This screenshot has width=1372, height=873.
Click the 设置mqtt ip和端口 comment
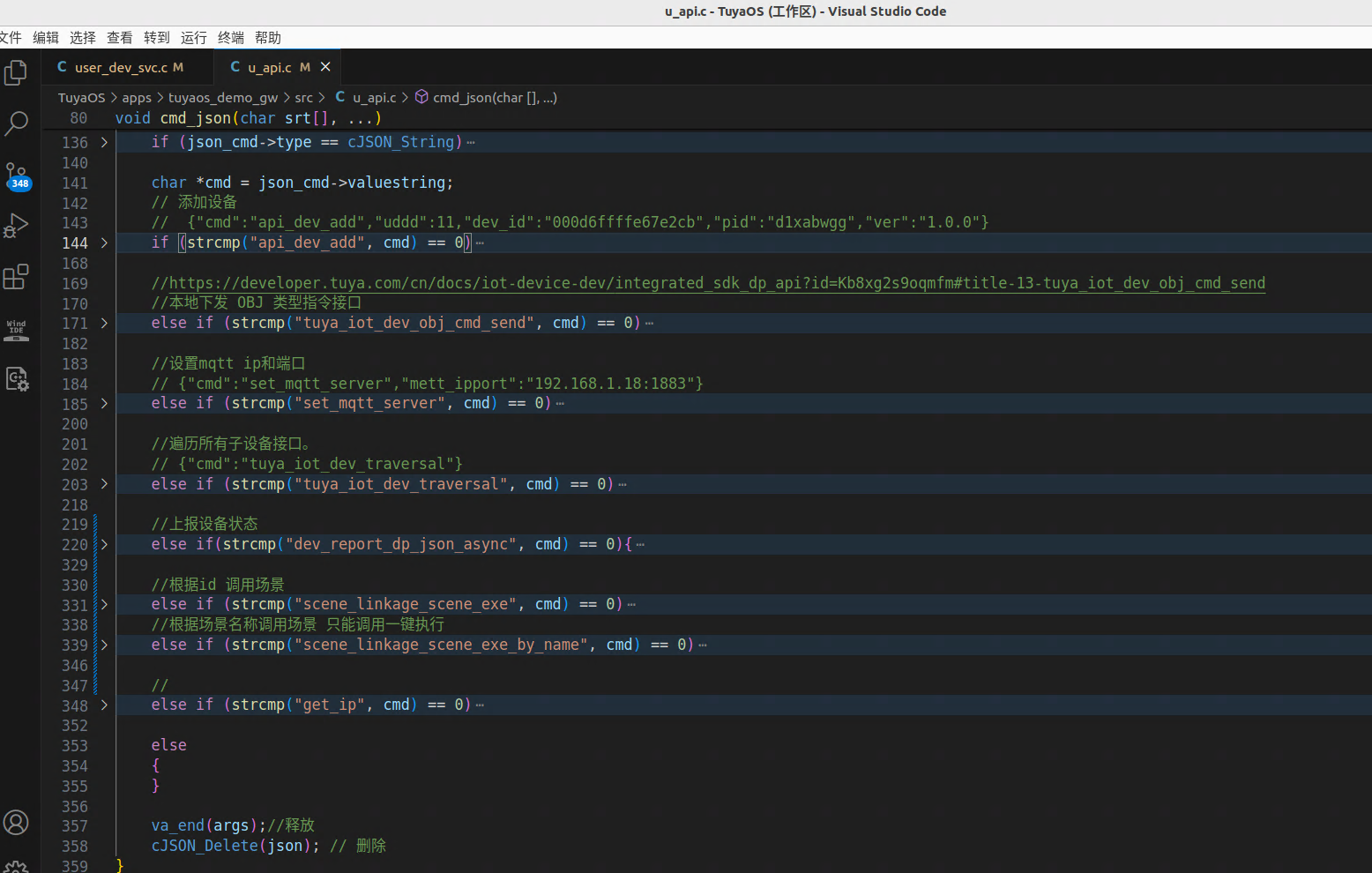pyautogui.click(x=228, y=363)
